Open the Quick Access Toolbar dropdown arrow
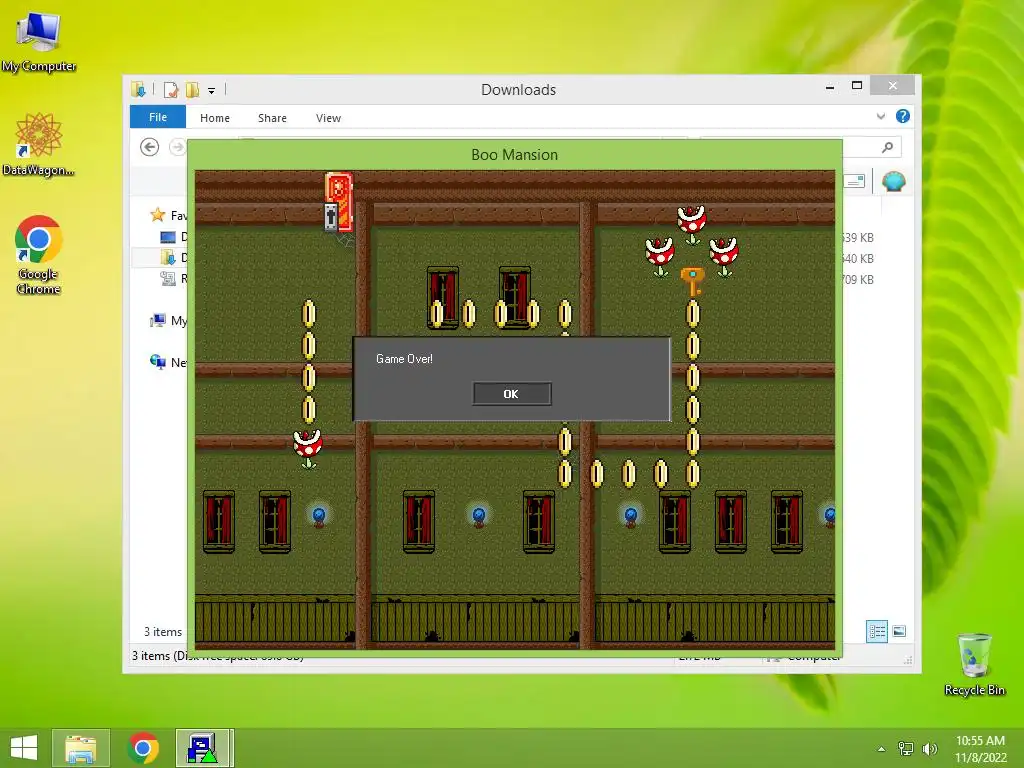This screenshot has height=768, width=1024. (x=212, y=91)
